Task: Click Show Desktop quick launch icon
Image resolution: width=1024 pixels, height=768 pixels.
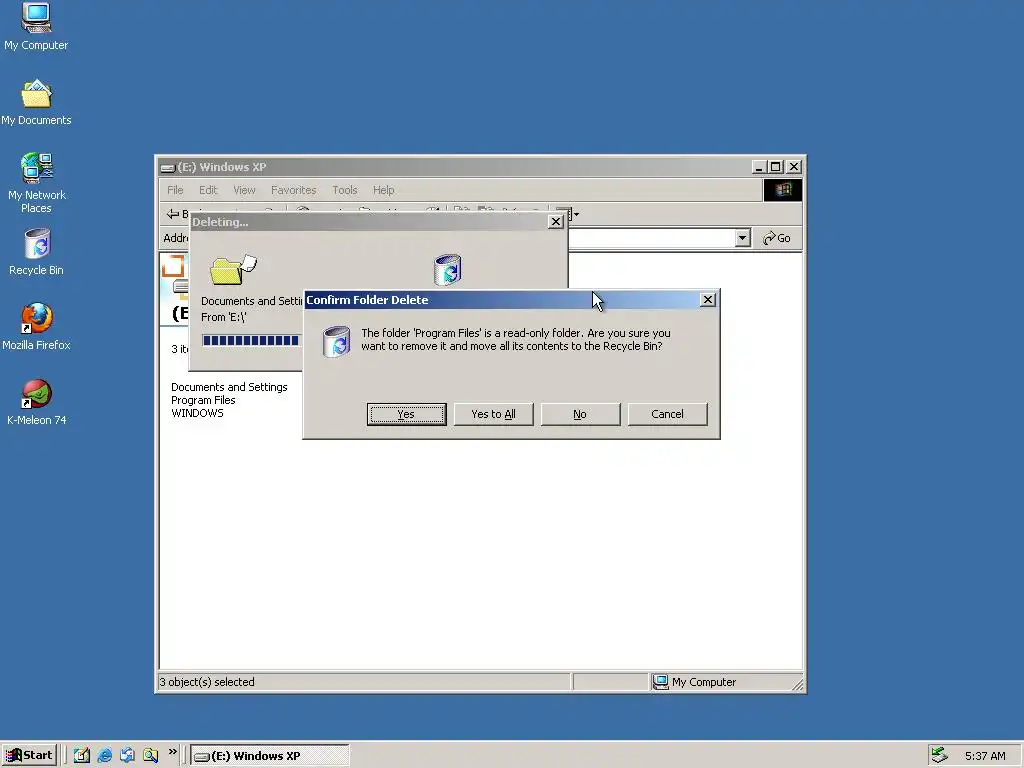Action: 82,756
